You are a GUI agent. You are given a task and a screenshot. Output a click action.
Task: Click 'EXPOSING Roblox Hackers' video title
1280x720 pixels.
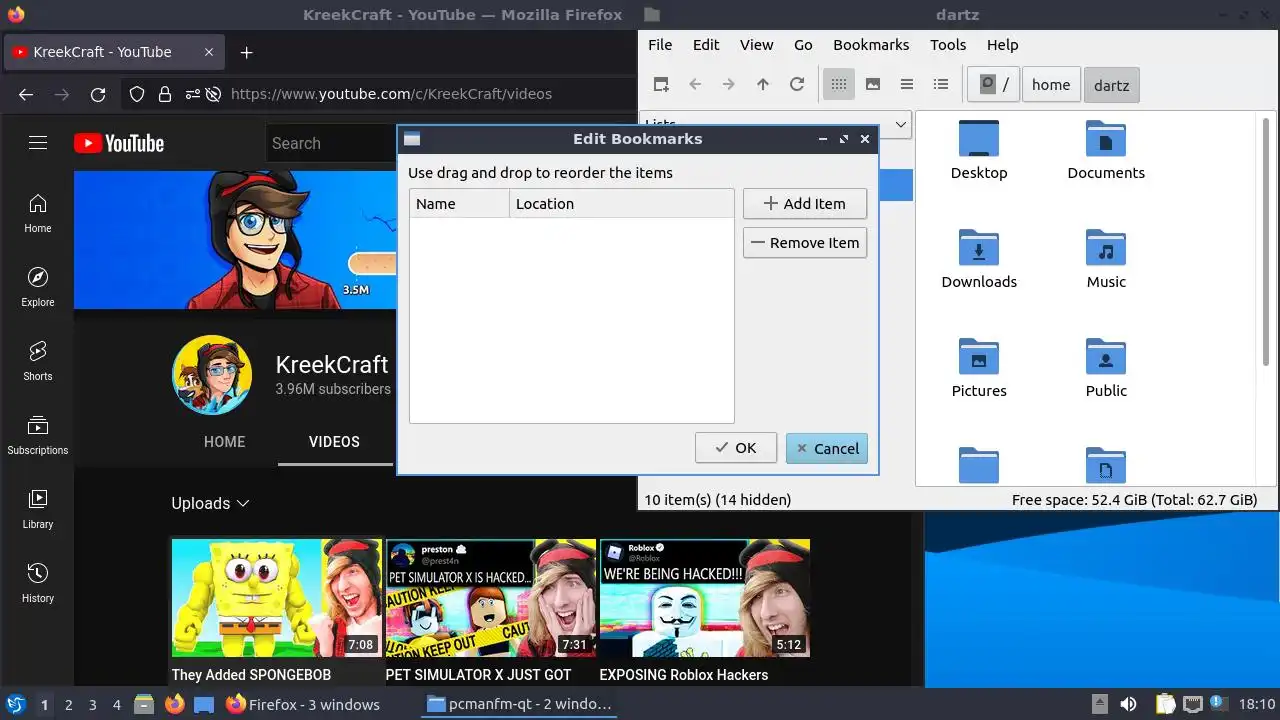(684, 675)
